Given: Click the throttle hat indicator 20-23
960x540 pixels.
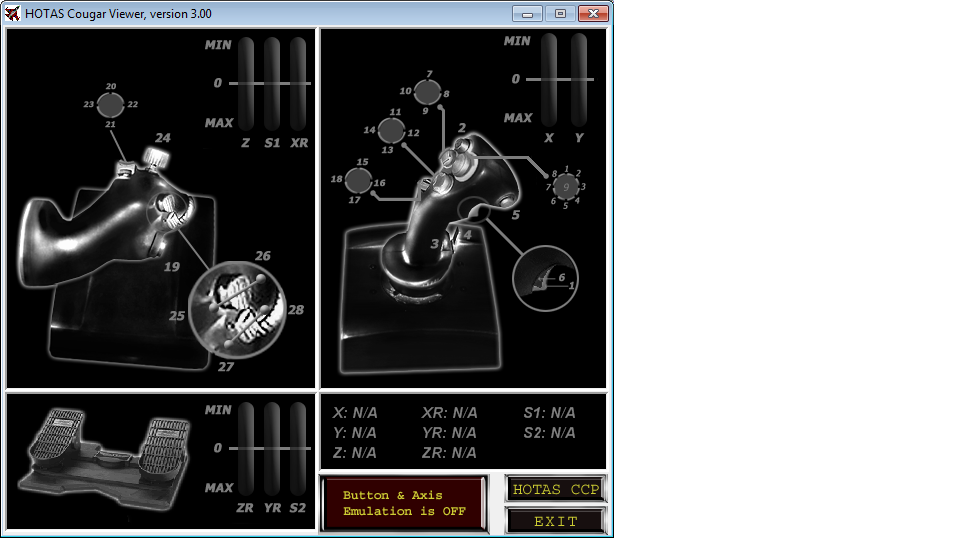Looking at the screenshot, I should 111,105.
